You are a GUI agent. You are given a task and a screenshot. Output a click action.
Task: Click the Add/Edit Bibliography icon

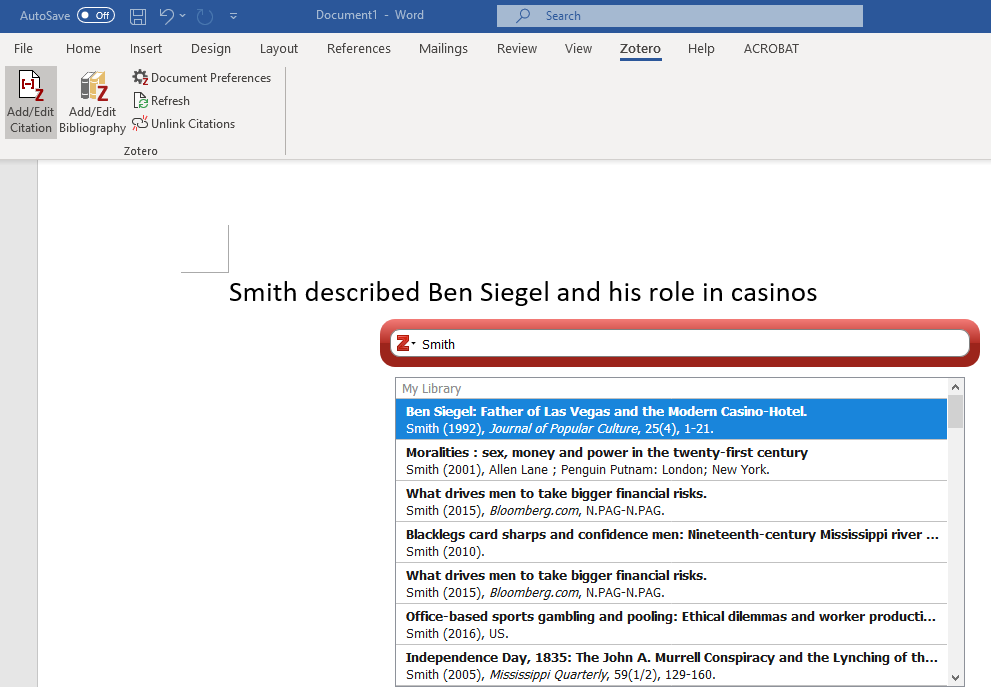tap(94, 86)
